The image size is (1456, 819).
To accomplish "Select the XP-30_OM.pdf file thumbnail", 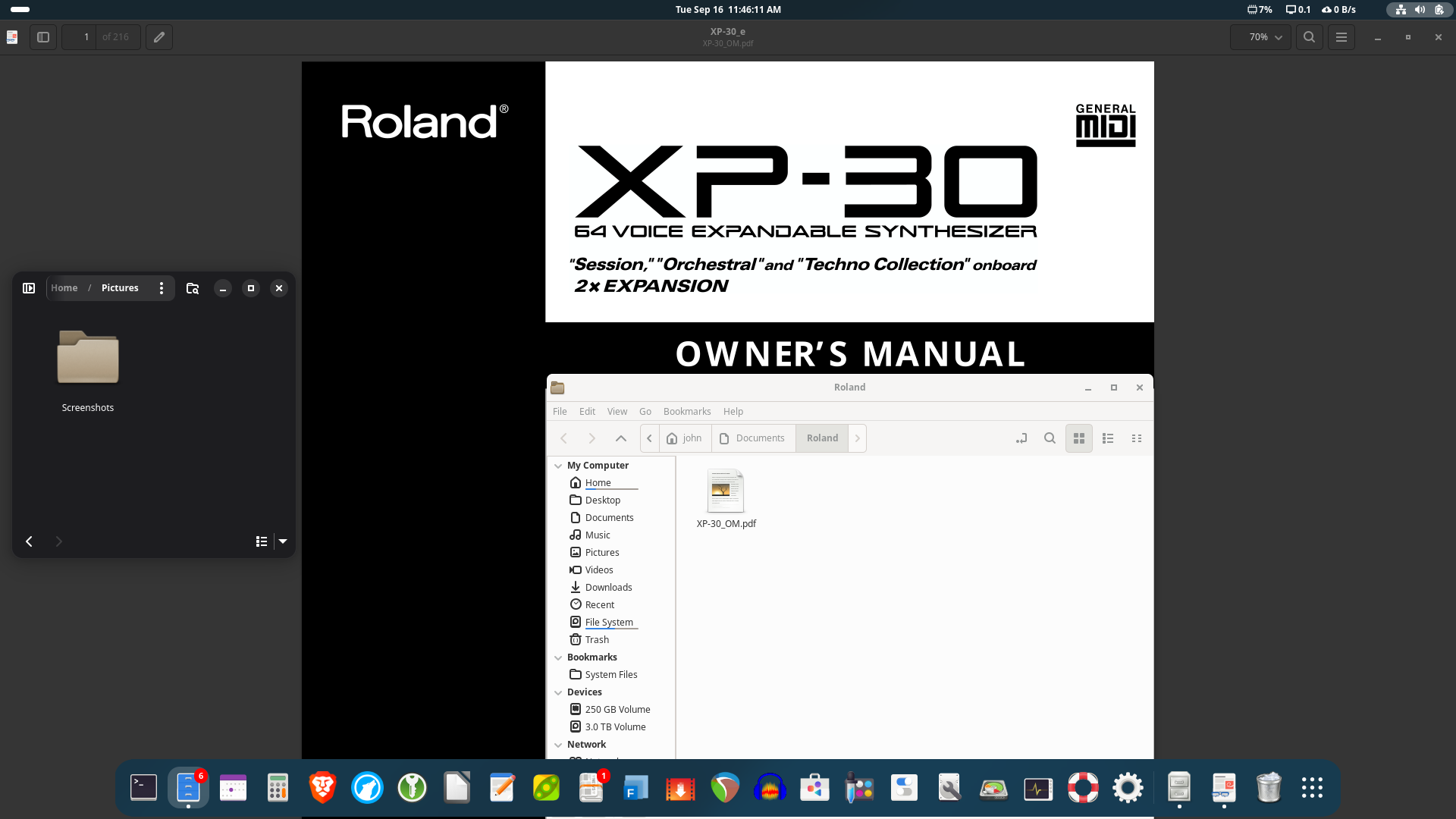I will tap(726, 491).
